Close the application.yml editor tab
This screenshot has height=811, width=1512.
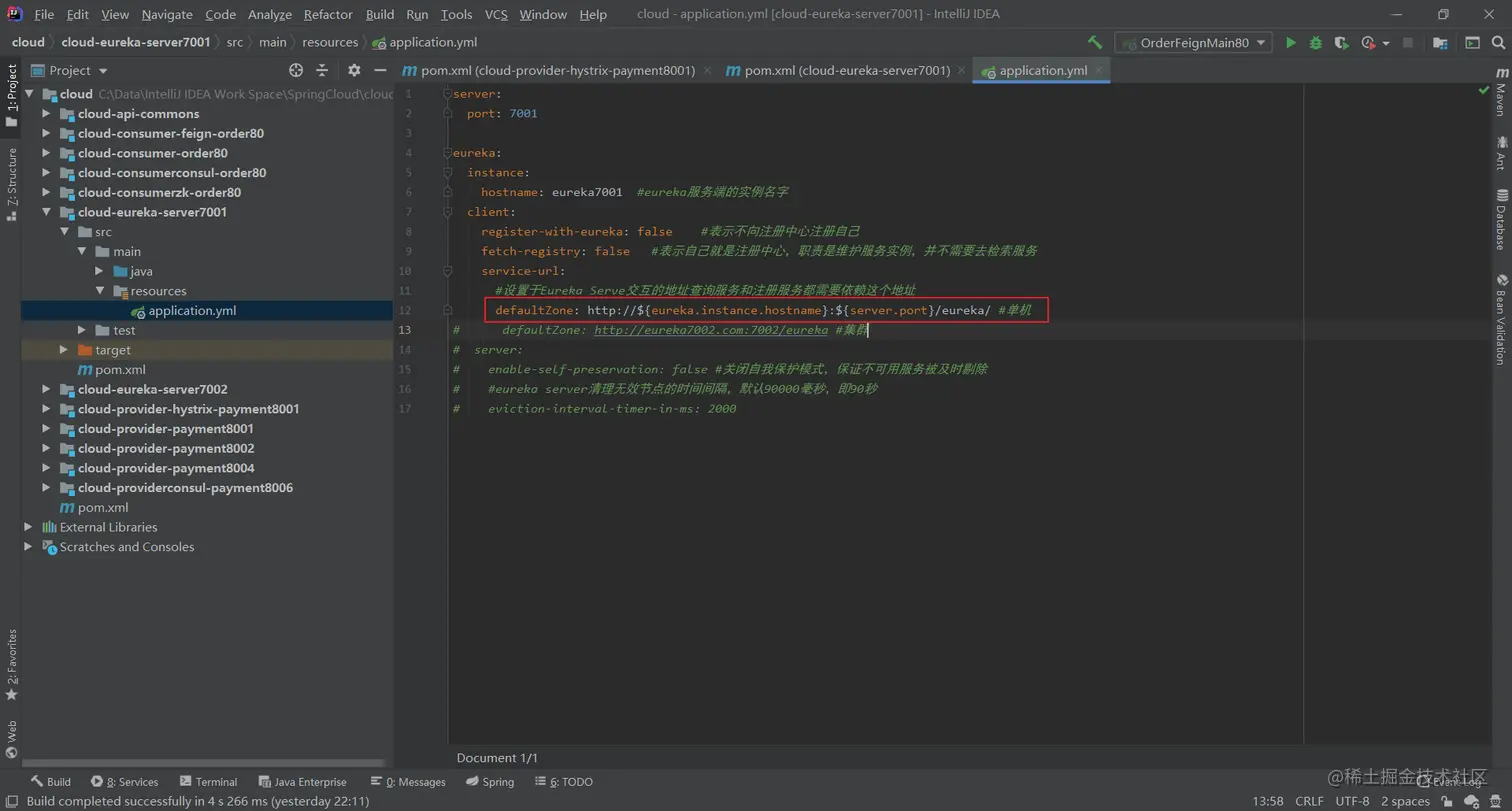(1099, 71)
